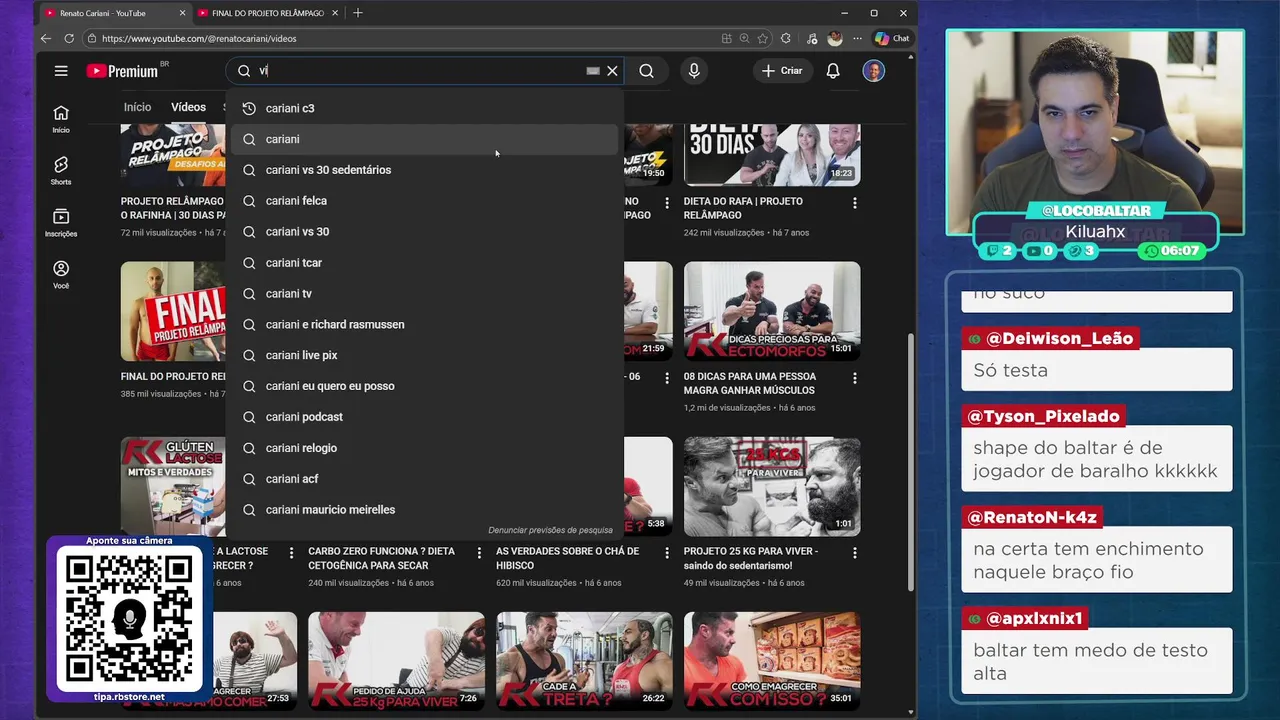The image size is (1280, 720).
Task: Open Copilot Chat button
Action: coord(892,38)
